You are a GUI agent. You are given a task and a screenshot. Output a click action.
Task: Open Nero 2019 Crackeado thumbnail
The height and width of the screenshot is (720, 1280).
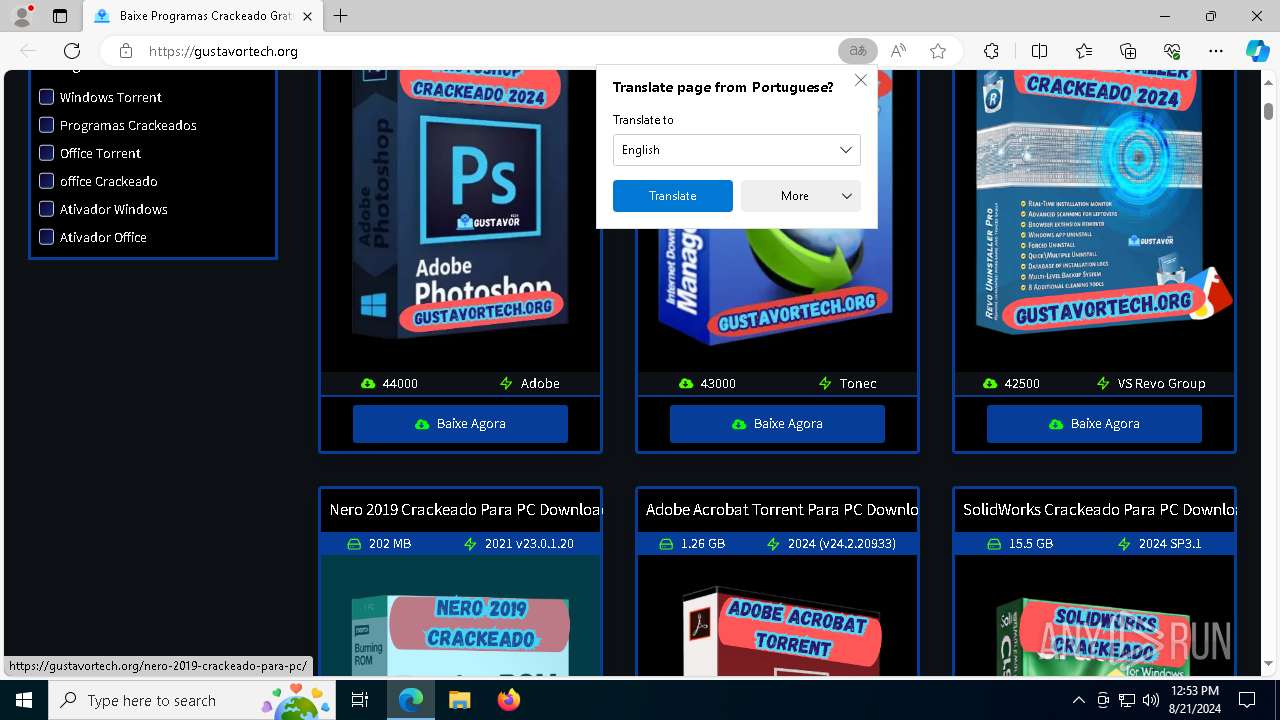pyautogui.click(x=460, y=616)
